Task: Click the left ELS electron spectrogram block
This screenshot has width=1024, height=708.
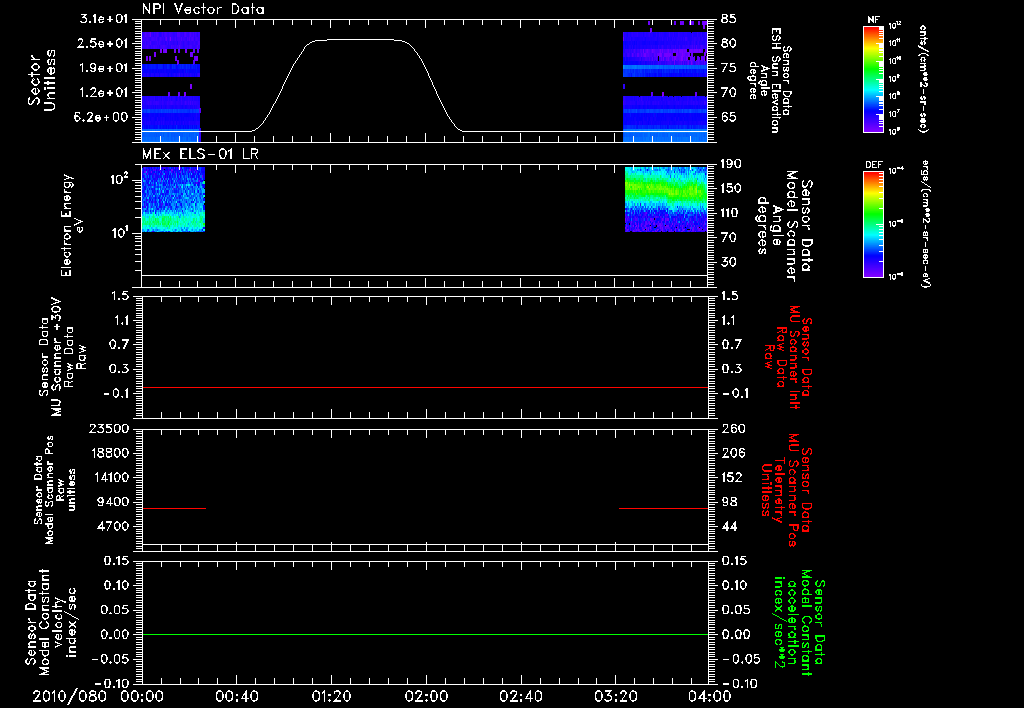Action: [173, 199]
